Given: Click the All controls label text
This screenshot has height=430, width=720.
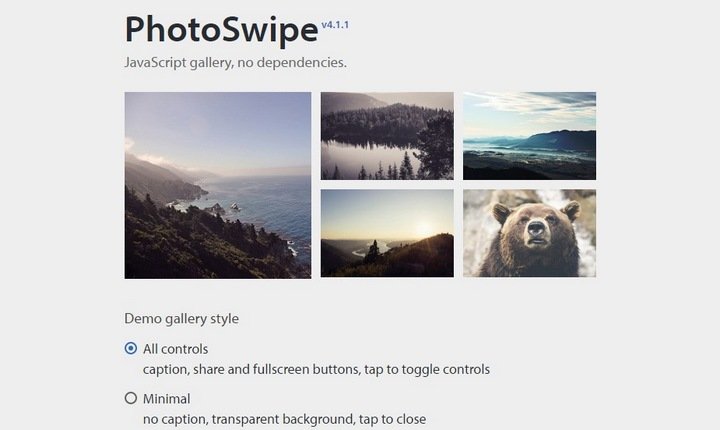Looking at the screenshot, I should pyautogui.click(x=175, y=349).
